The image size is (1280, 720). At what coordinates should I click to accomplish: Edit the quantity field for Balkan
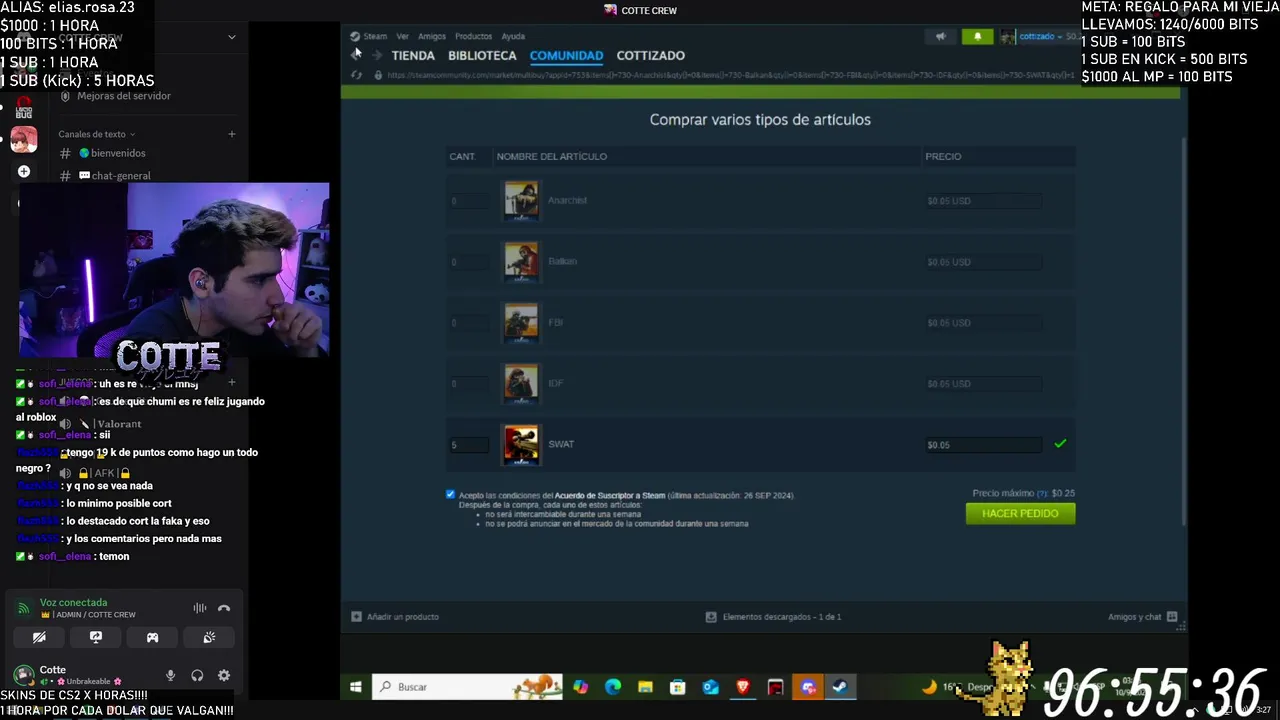tap(467, 262)
